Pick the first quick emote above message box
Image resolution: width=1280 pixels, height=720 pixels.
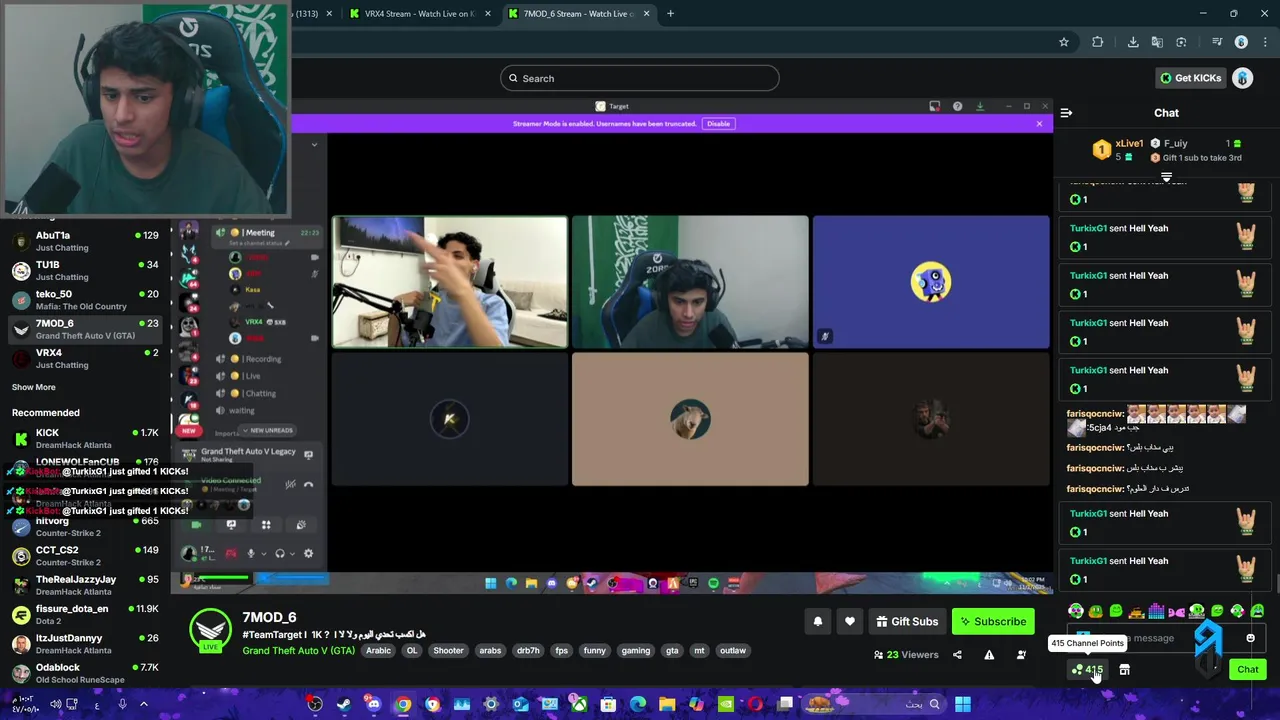tap(1076, 610)
